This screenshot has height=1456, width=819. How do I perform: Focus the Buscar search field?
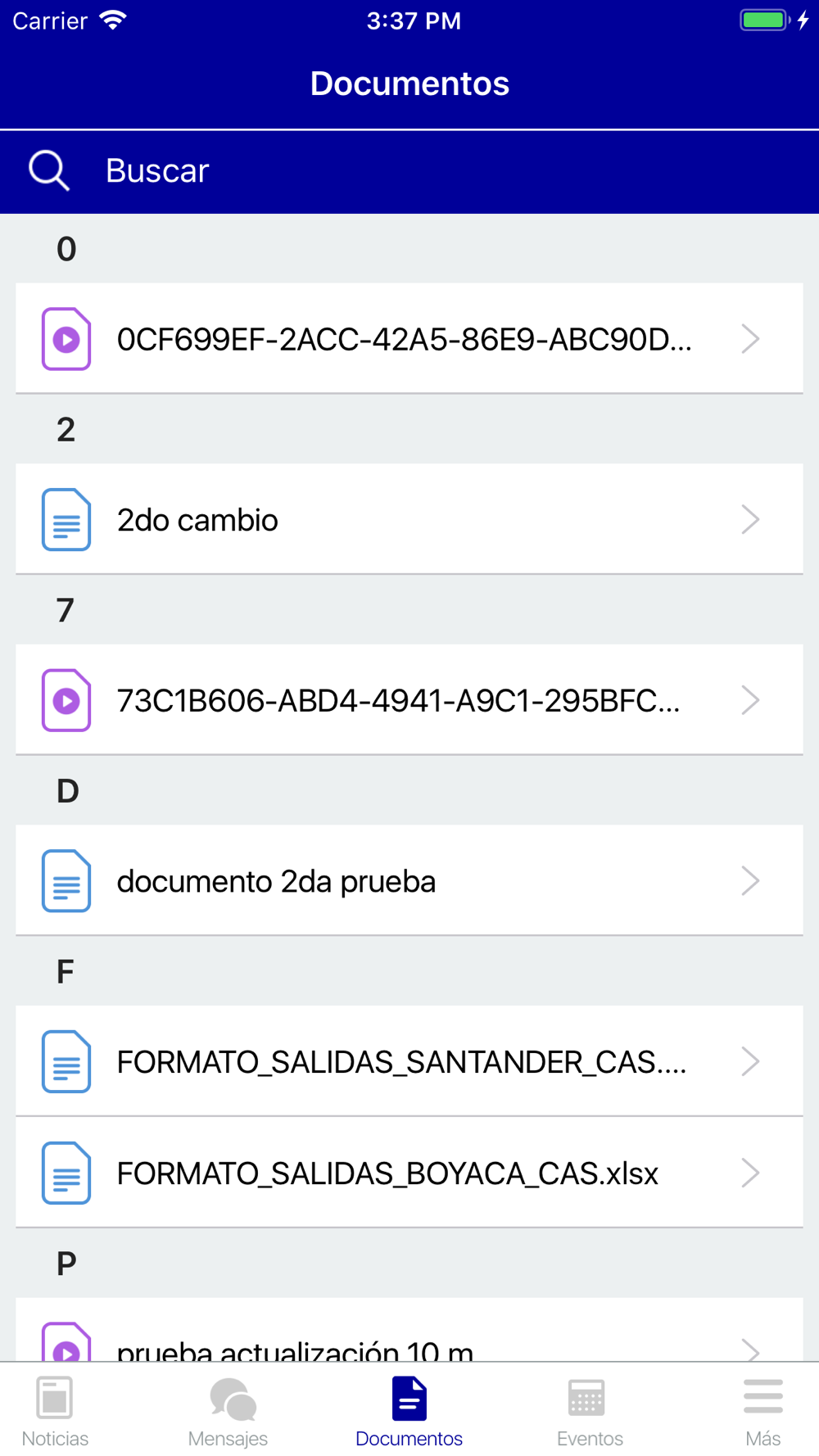[409, 171]
